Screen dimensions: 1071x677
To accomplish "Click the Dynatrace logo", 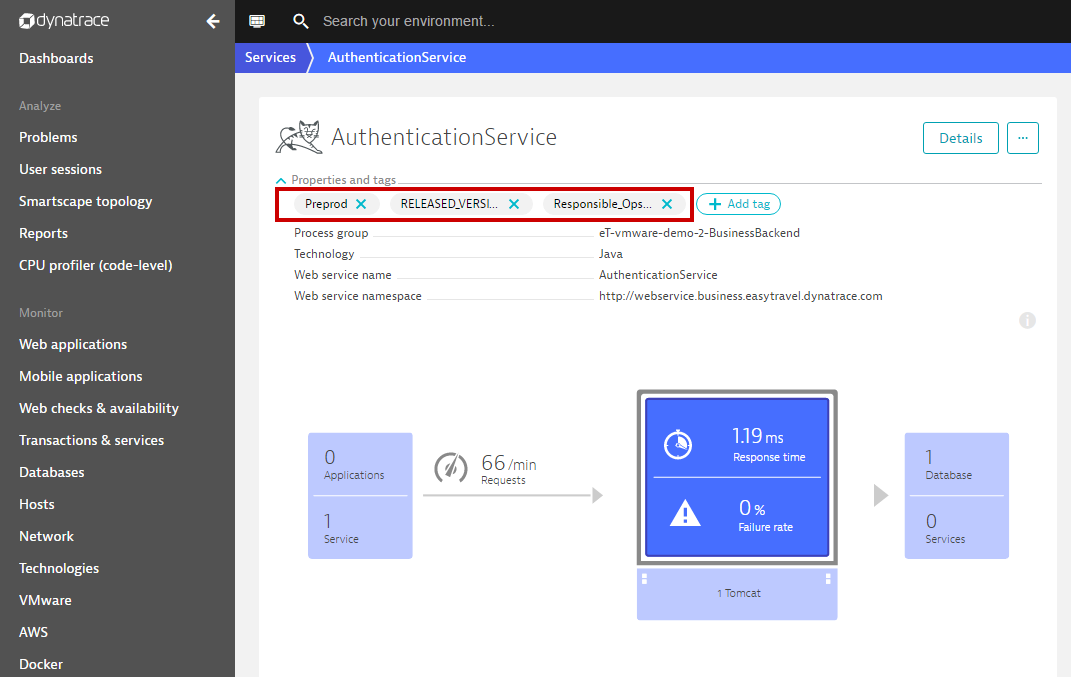I will [x=64, y=21].
